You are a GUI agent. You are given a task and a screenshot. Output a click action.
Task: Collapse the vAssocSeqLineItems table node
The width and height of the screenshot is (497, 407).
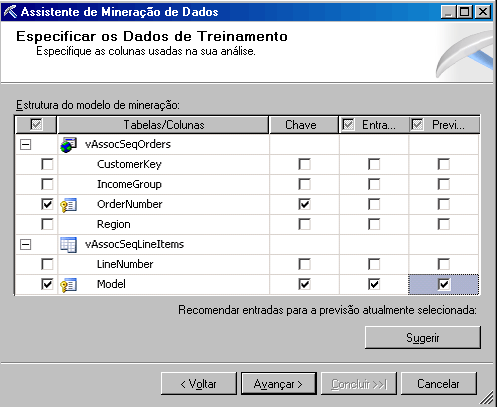click(26, 245)
